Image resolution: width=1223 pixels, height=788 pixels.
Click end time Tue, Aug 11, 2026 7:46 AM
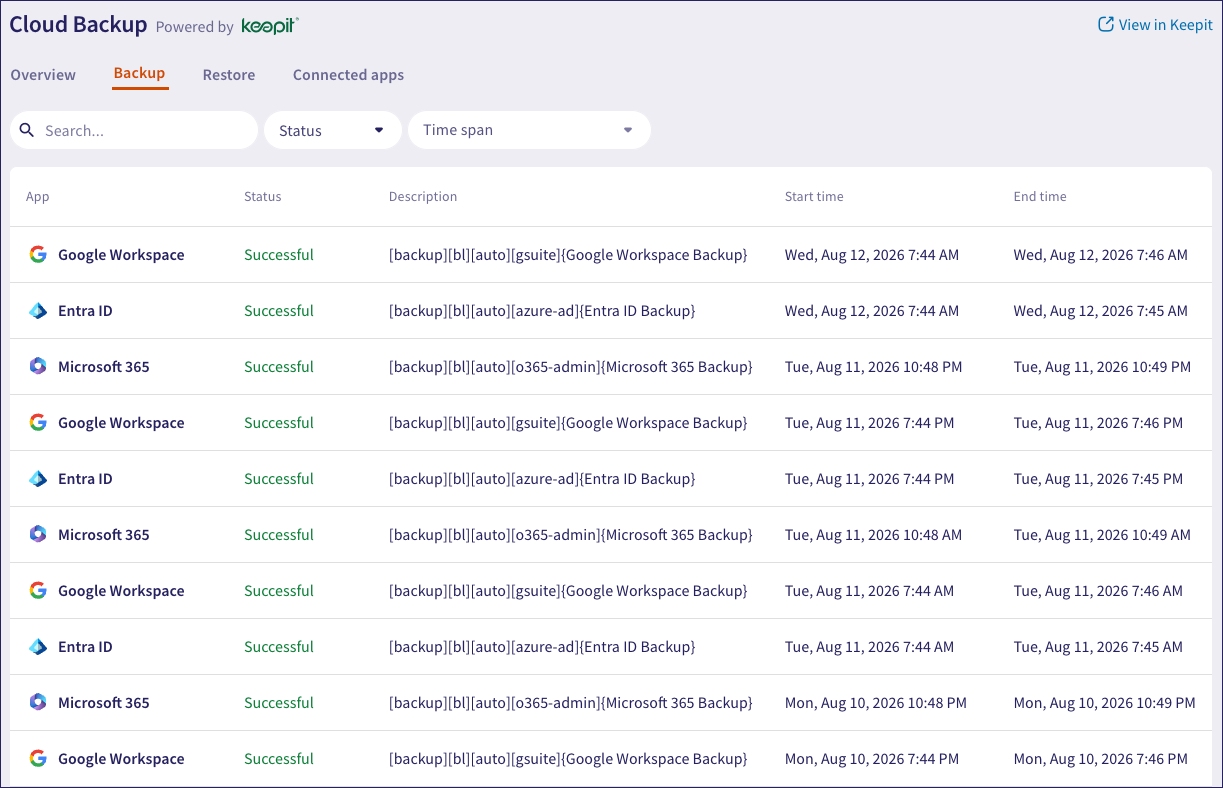[x=1099, y=591]
